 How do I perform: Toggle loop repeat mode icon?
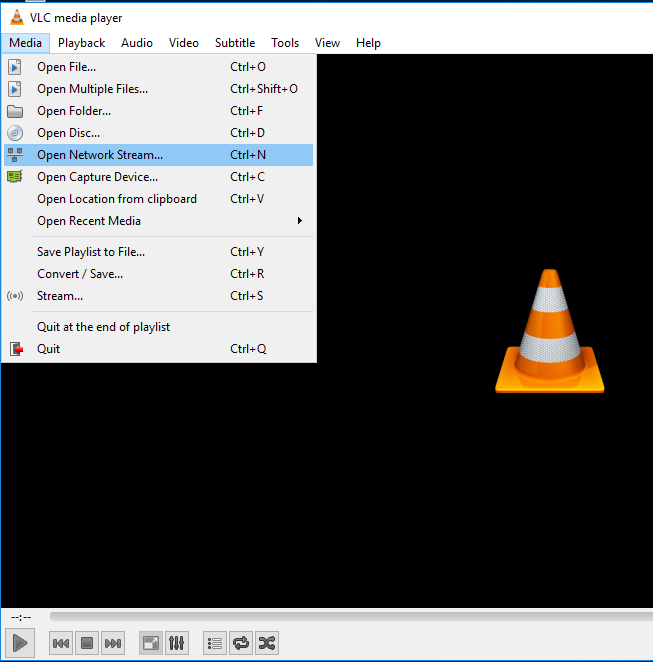pos(241,643)
